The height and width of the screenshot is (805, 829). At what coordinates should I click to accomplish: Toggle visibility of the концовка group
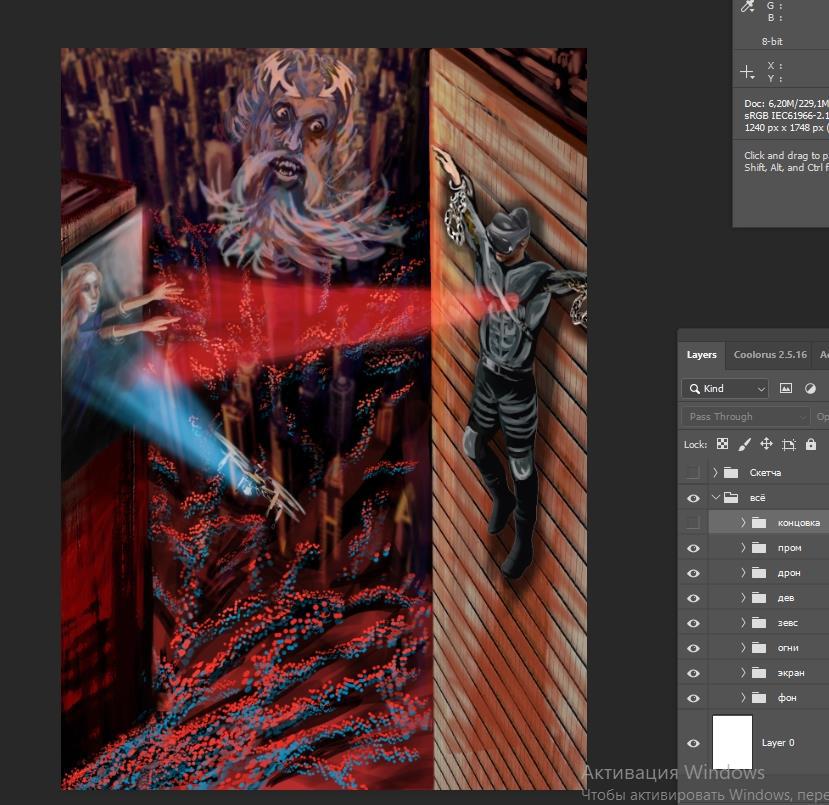tap(693, 522)
